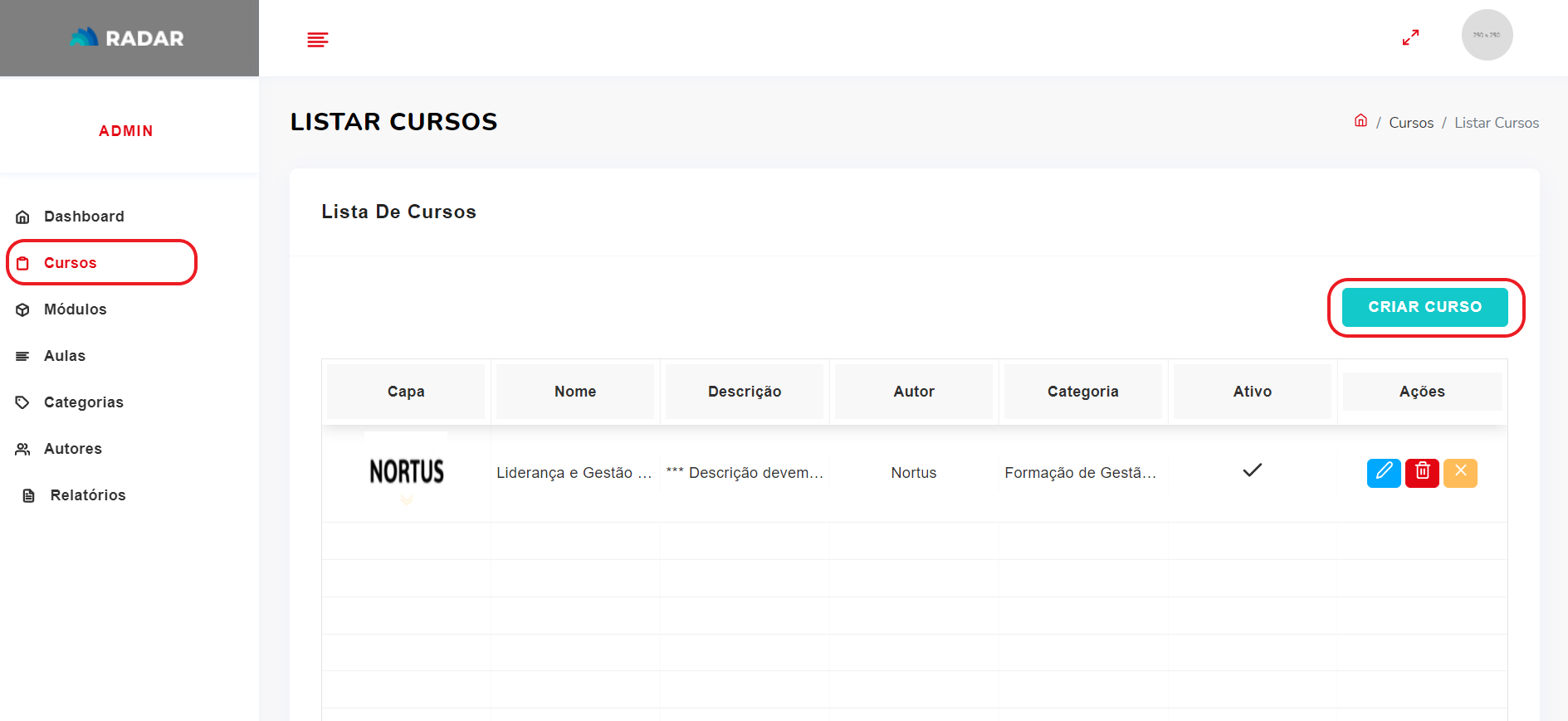This screenshot has height=721, width=1568.
Task: Open the user avatar profile menu
Action: (x=1486, y=35)
